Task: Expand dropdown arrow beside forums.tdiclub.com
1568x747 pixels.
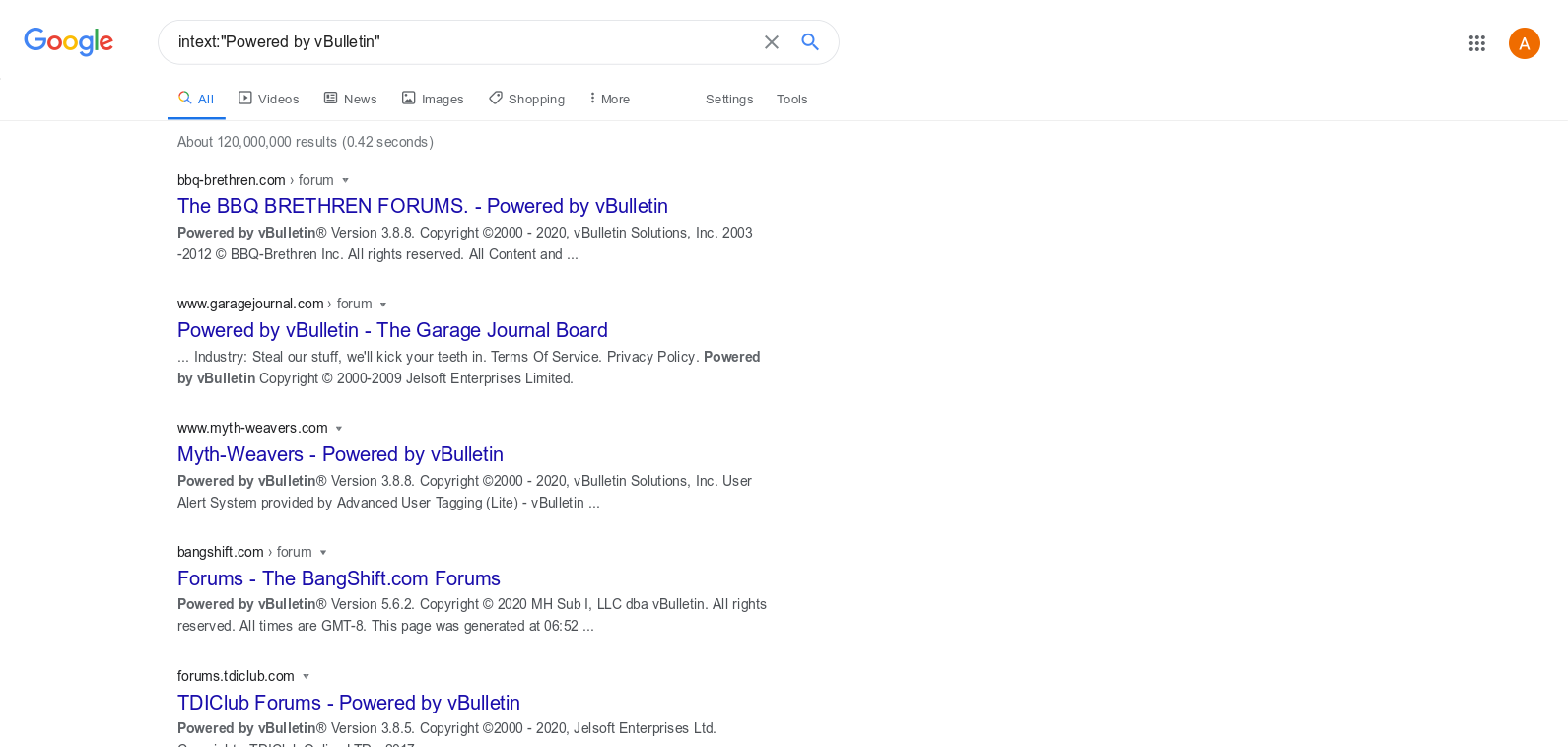Action: 306,676
